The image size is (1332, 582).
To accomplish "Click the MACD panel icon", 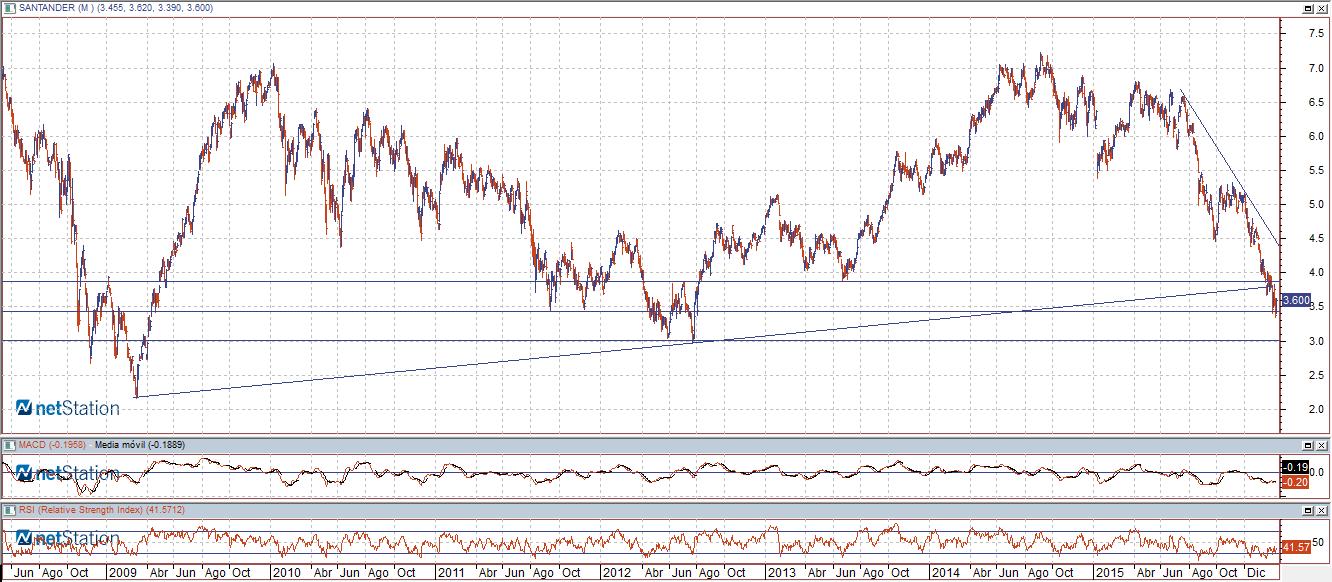I will (9, 444).
